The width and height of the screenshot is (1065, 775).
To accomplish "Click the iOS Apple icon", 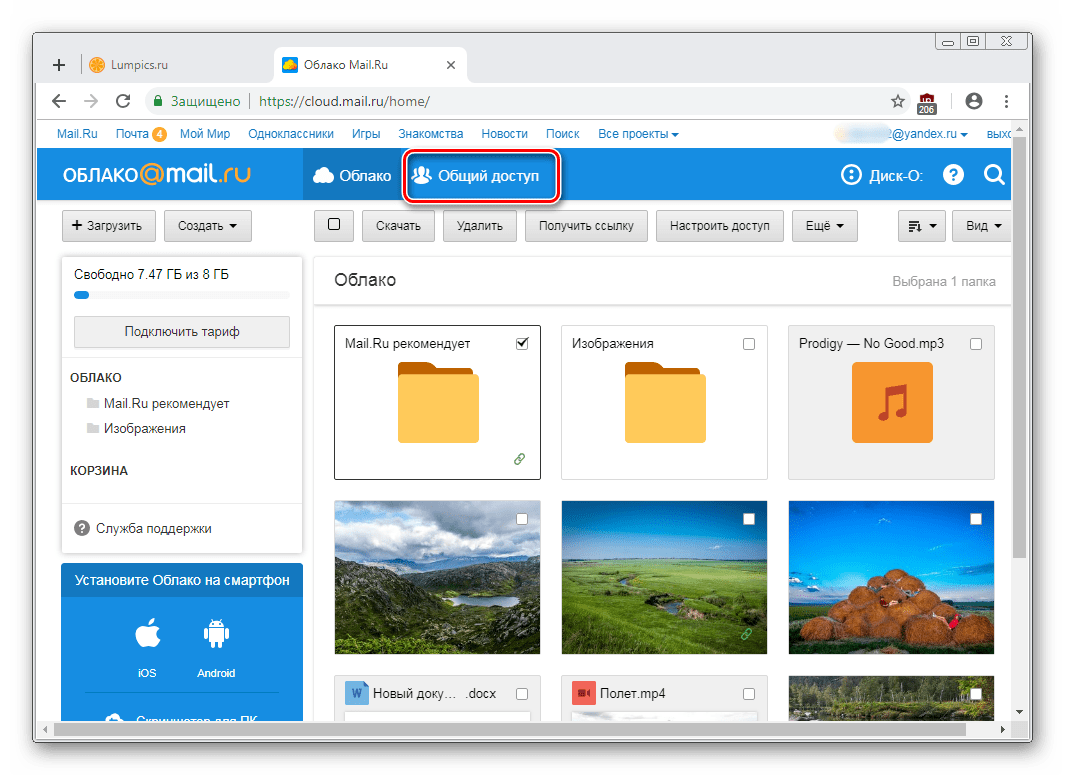I will coord(147,634).
